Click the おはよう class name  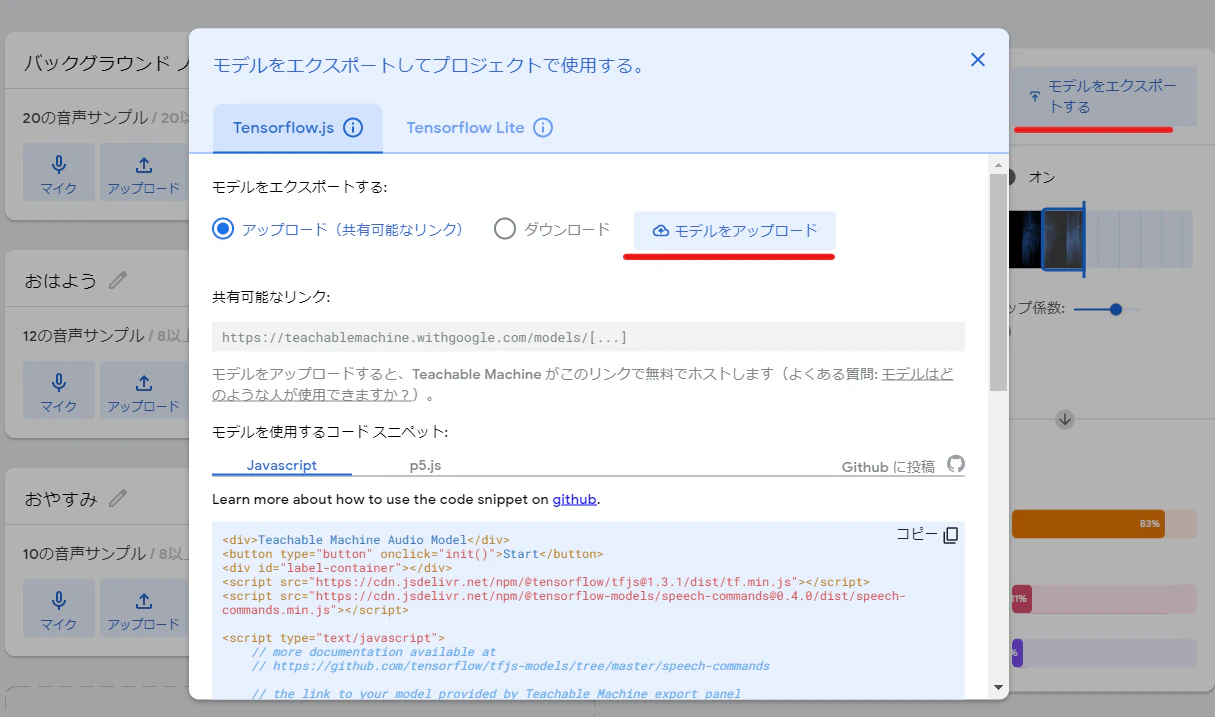click(x=60, y=281)
